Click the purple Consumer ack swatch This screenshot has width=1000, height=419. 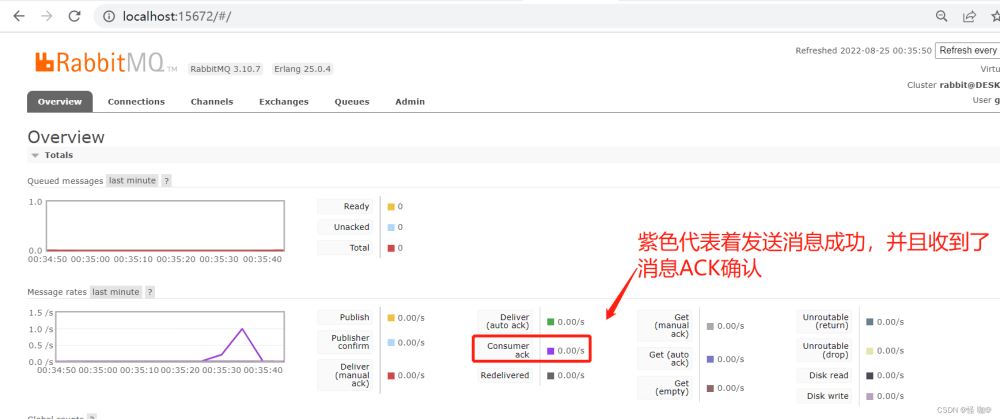point(550,351)
